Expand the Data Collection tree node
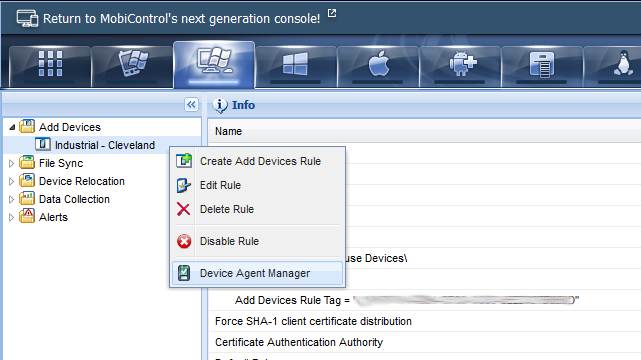Image resolution: width=641 pixels, height=360 pixels. (x=11, y=199)
